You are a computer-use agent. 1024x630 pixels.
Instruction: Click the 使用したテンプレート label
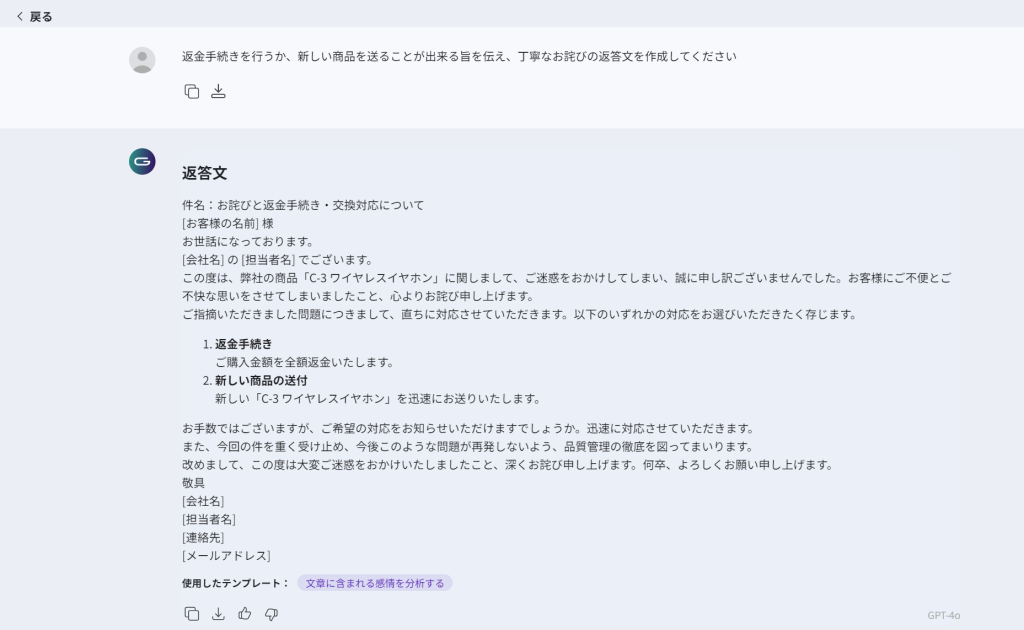click(235, 583)
